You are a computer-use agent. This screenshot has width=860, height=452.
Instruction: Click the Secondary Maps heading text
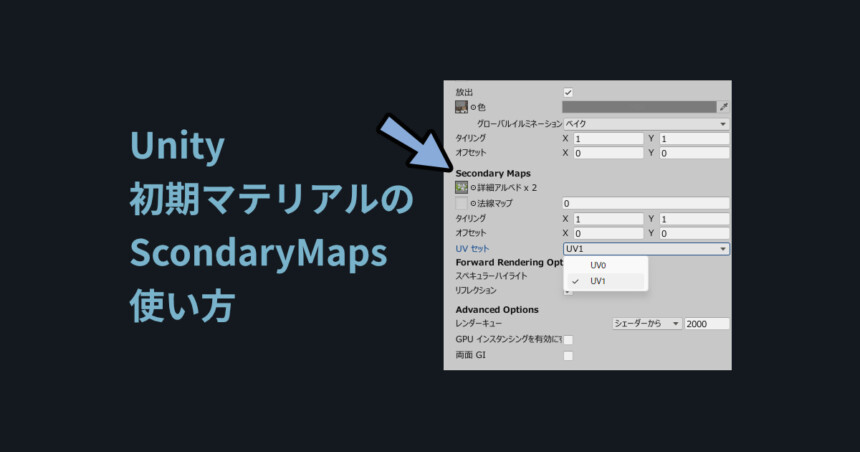click(x=493, y=173)
